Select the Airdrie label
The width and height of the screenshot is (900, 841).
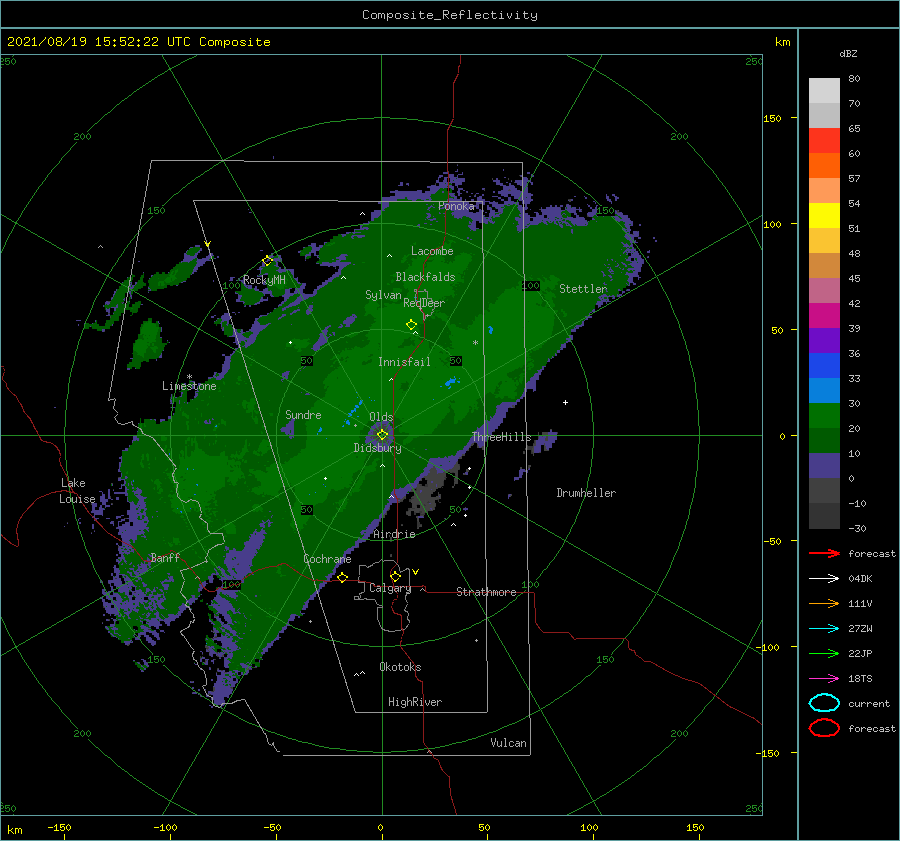point(394,534)
